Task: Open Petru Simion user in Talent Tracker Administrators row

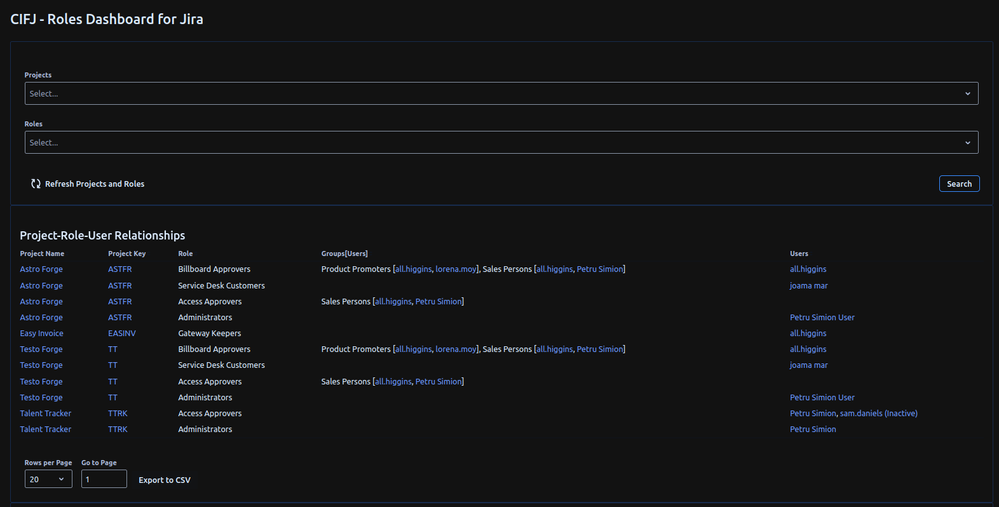Action: [x=813, y=429]
